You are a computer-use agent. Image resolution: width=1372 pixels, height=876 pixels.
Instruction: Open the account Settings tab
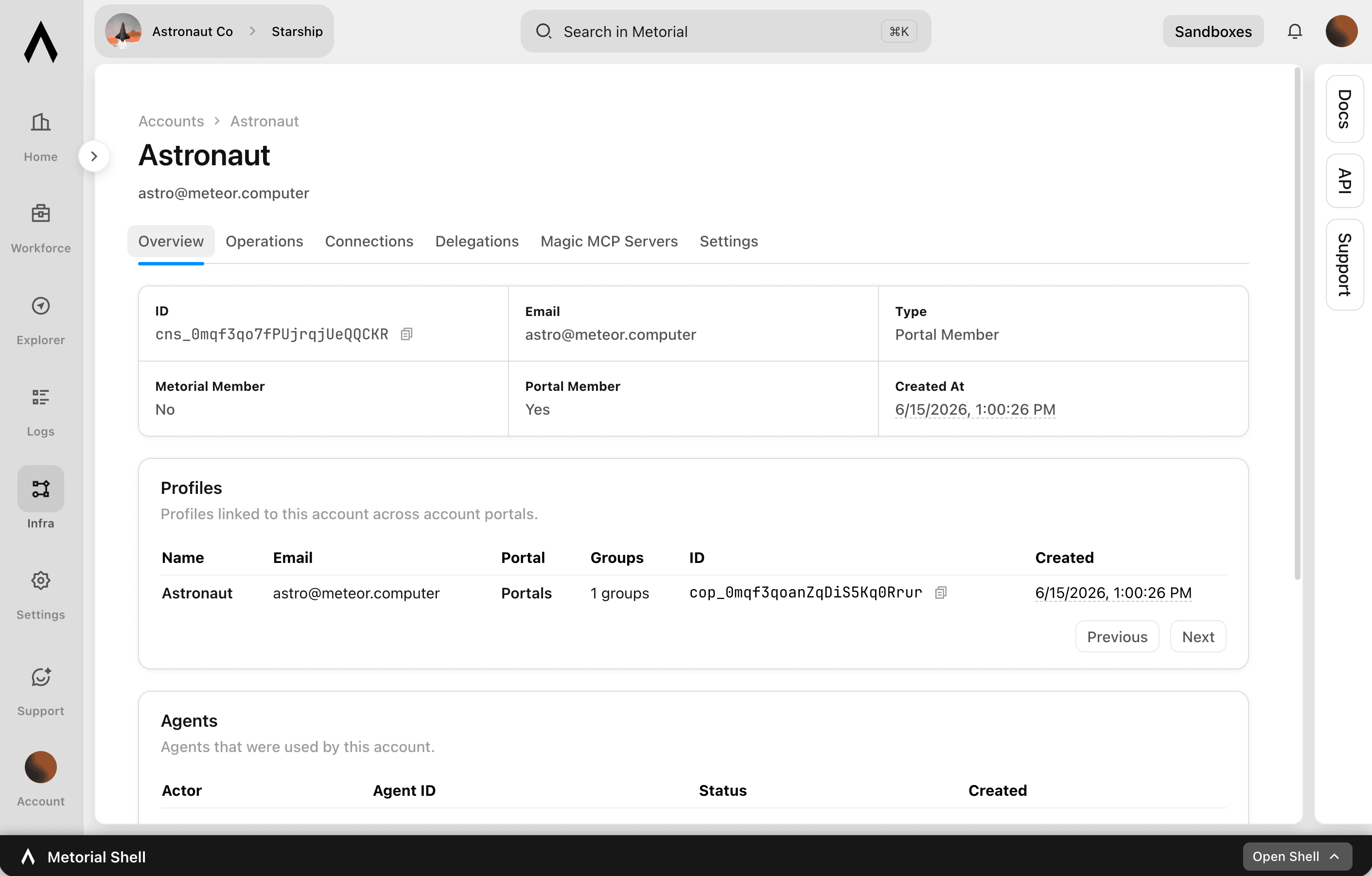[x=729, y=242]
